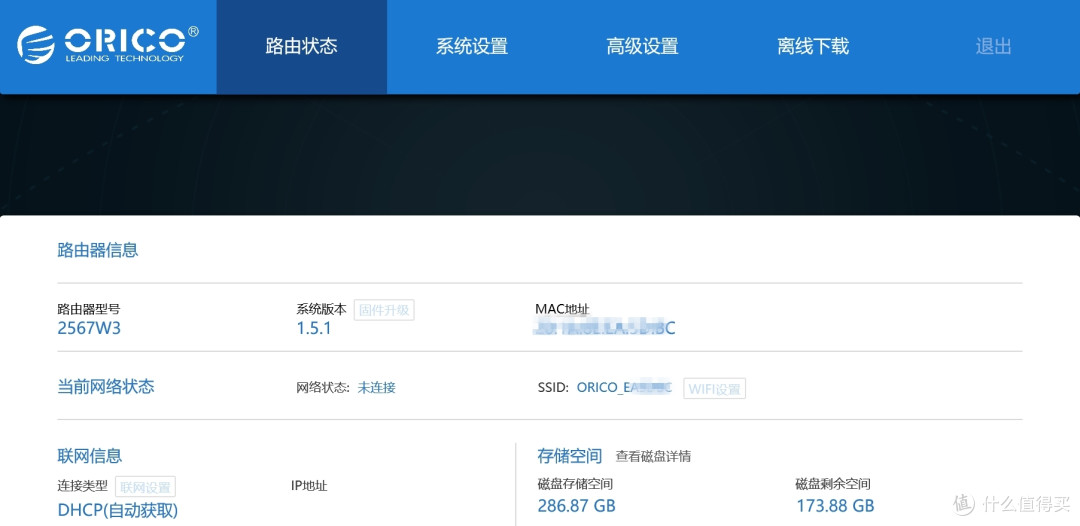Viewport: 1080px width, 526px height.
Task: Click the 路由器型号 label
Action: [x=88, y=309]
